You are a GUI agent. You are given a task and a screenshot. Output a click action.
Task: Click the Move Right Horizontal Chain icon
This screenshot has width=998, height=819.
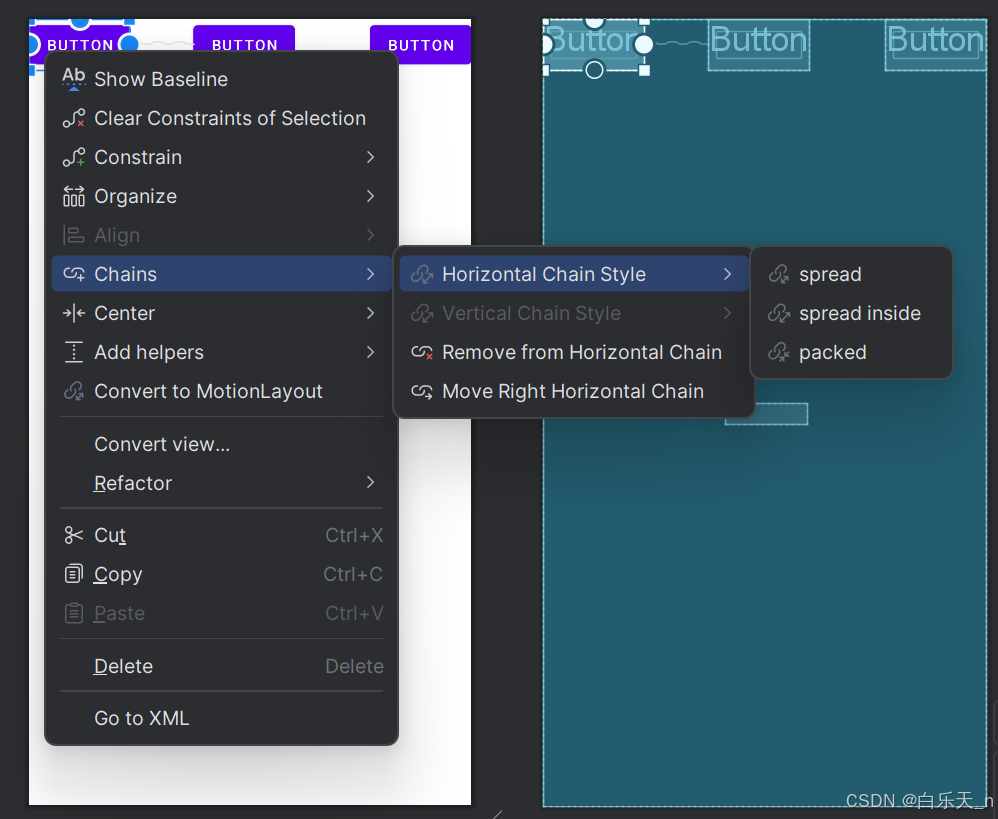pos(422,391)
